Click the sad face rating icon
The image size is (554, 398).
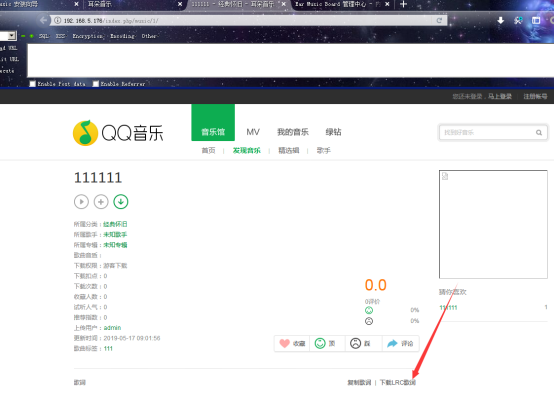click(369, 321)
